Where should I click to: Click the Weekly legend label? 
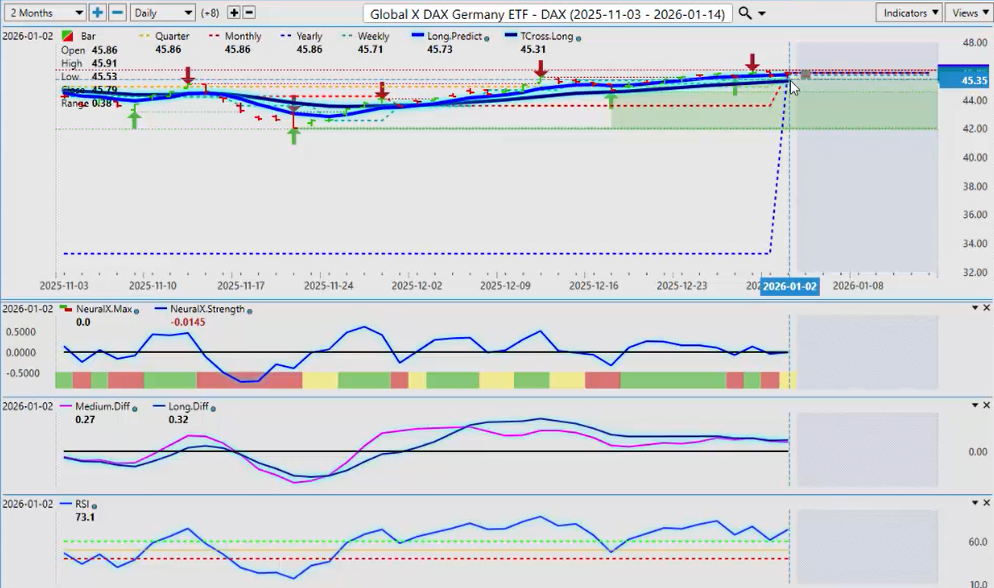tap(373, 36)
